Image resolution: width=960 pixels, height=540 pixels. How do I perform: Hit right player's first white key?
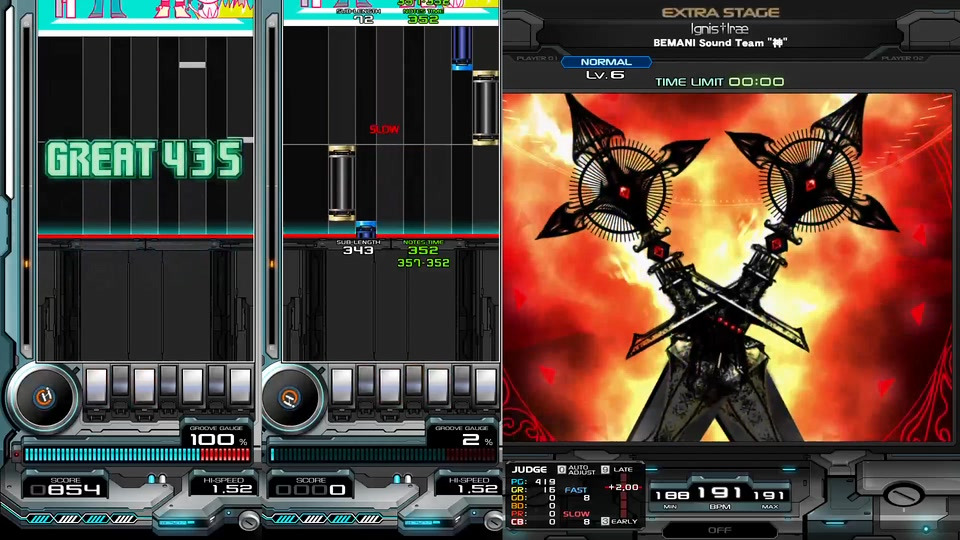tap(342, 388)
